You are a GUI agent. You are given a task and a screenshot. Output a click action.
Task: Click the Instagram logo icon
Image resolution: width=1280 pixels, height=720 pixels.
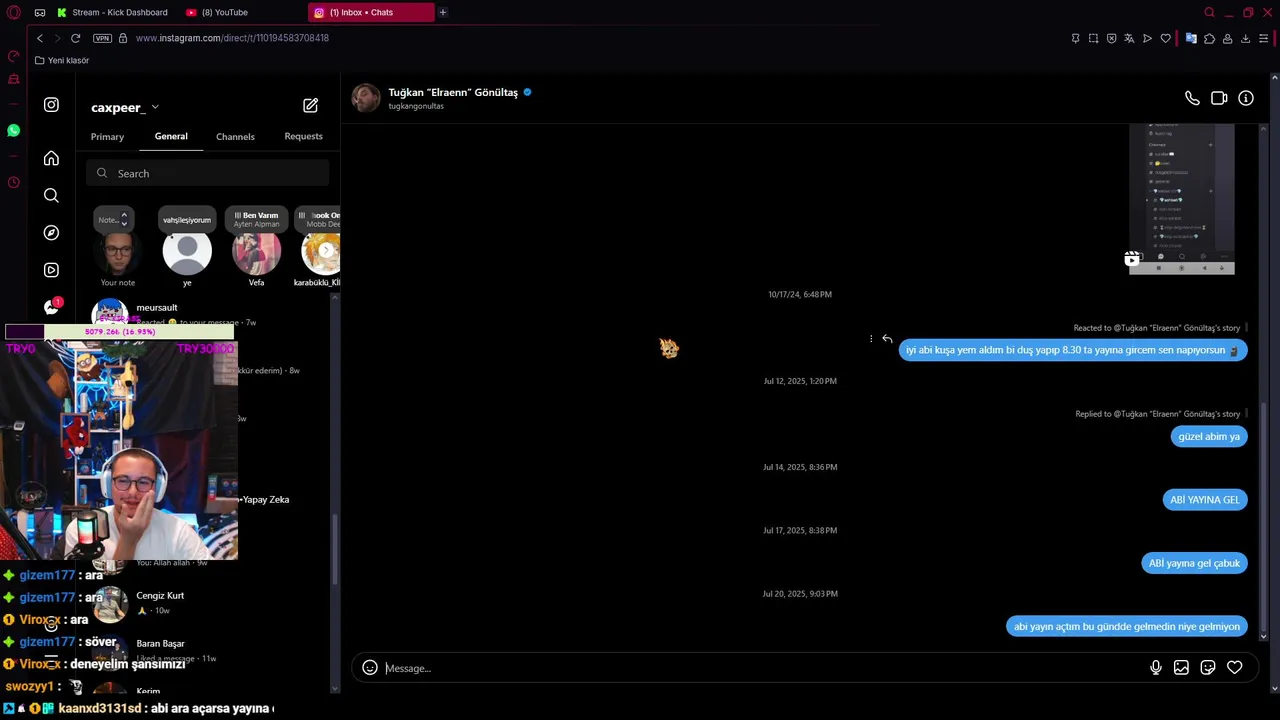[51, 105]
